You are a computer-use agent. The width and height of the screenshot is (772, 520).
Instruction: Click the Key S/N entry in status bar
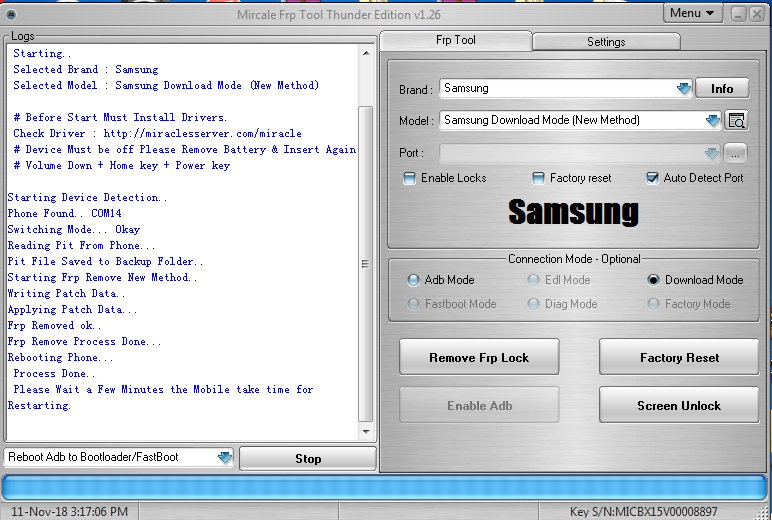click(x=643, y=512)
